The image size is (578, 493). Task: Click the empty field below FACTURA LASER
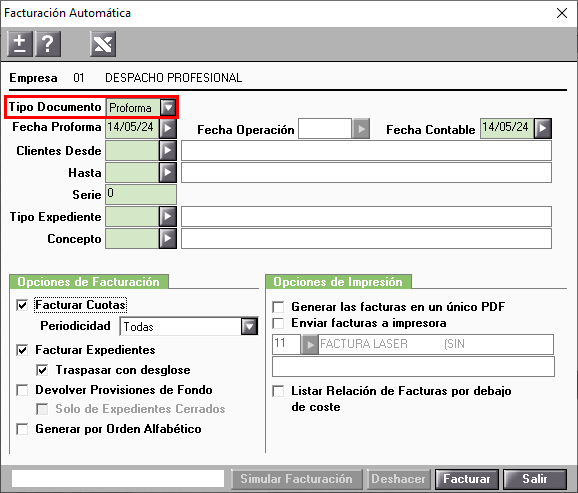(413, 367)
